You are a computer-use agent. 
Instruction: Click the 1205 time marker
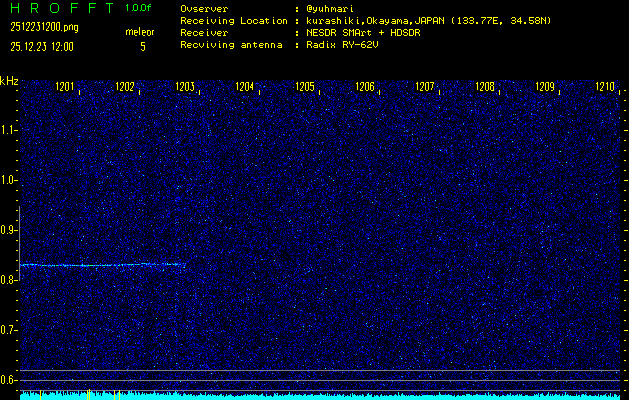click(x=305, y=88)
